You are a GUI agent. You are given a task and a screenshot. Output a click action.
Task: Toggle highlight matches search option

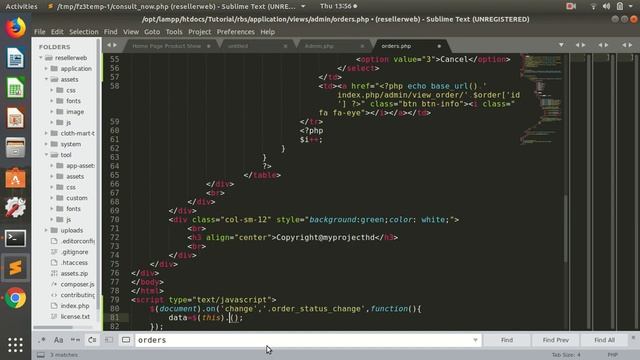coord(126,340)
